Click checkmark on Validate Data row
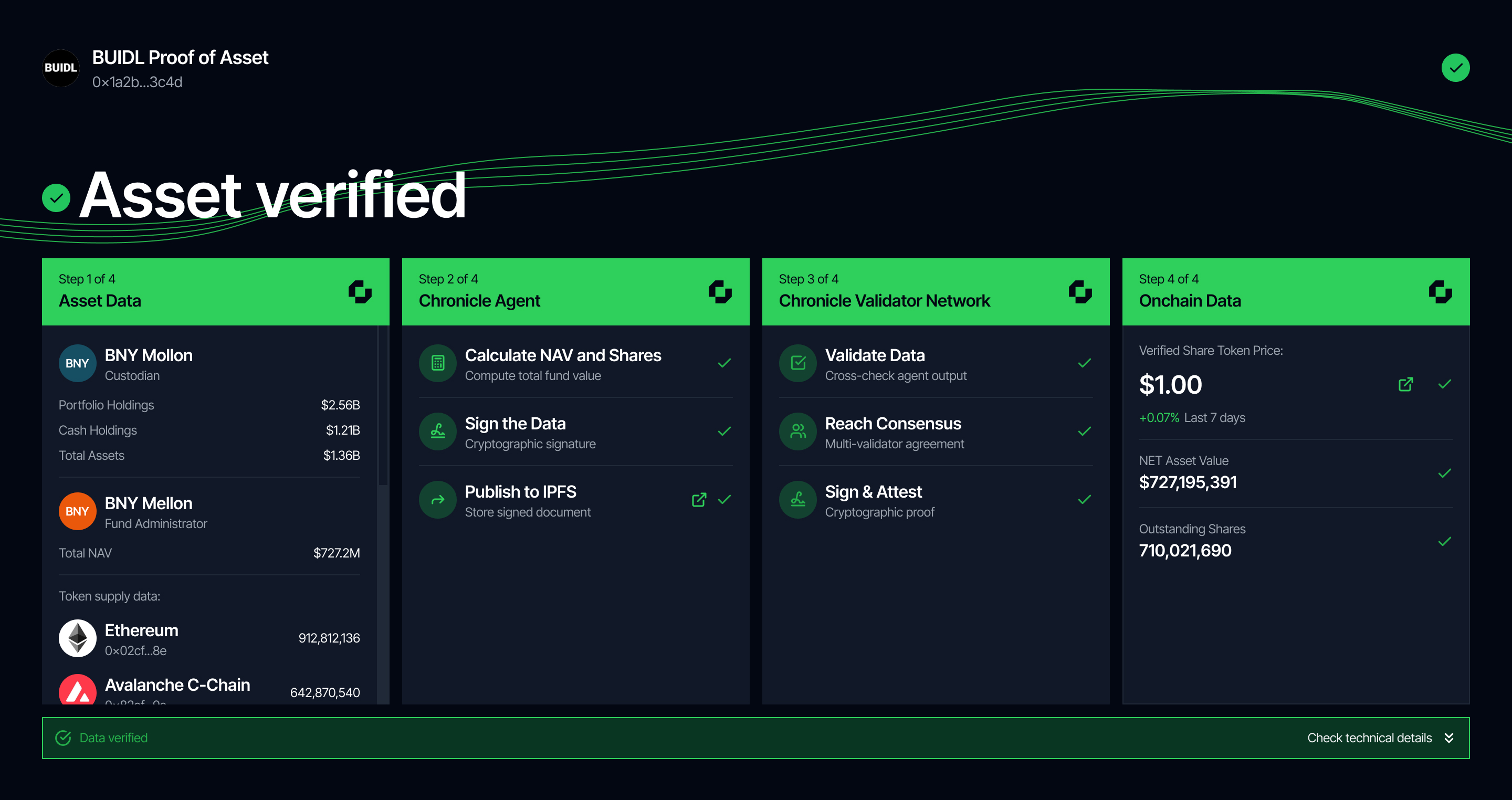Viewport: 1512px width, 800px height. (1085, 363)
